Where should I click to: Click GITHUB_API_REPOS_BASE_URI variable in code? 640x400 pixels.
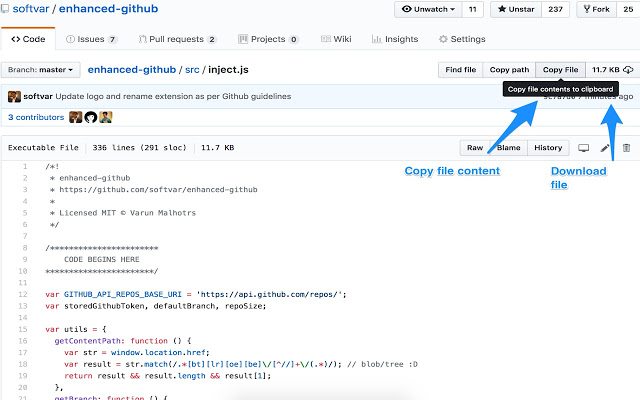tap(122, 294)
